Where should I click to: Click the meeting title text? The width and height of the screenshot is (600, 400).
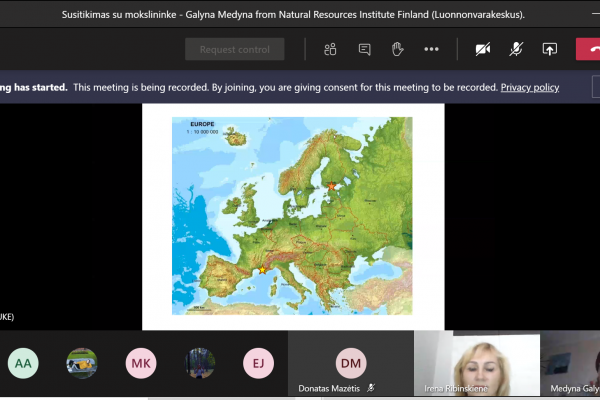(293, 15)
